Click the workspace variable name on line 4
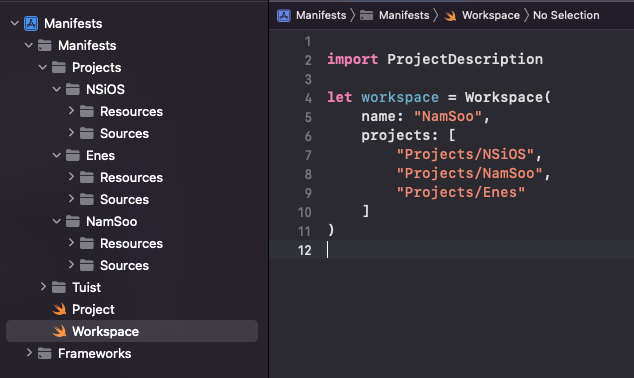The height and width of the screenshot is (378, 634). 400,97
